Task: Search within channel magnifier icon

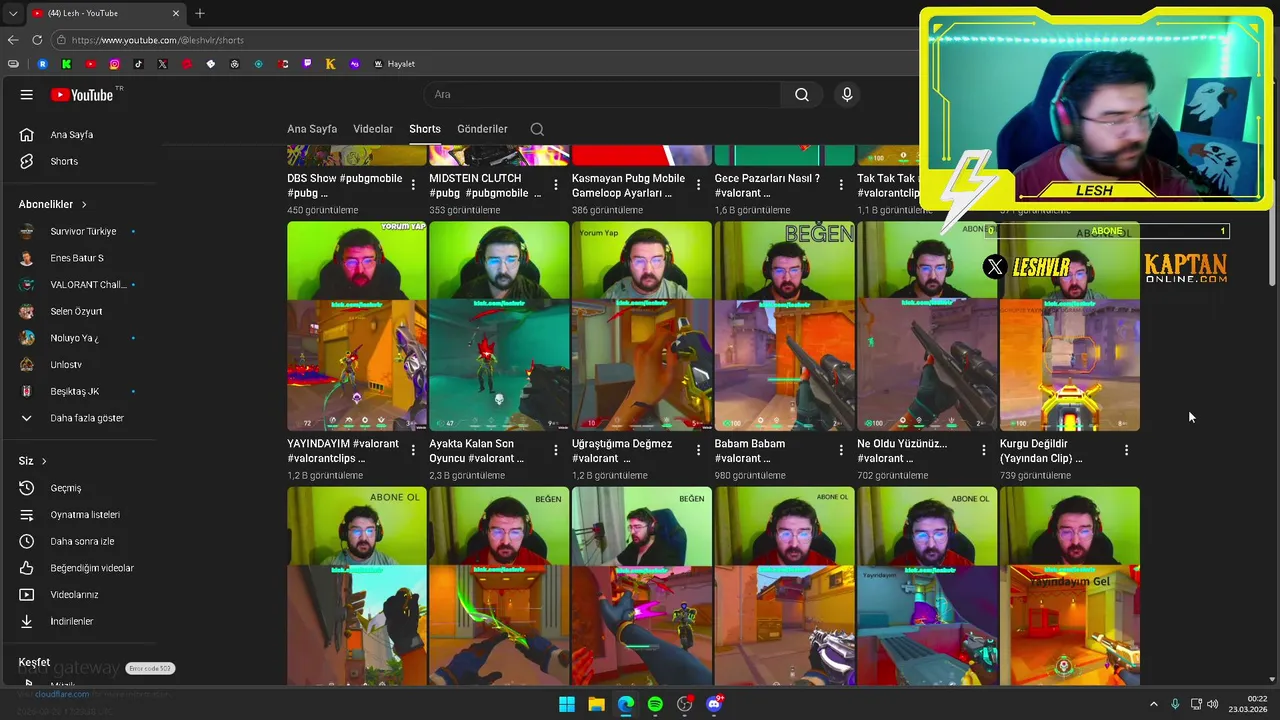Action: [x=537, y=129]
